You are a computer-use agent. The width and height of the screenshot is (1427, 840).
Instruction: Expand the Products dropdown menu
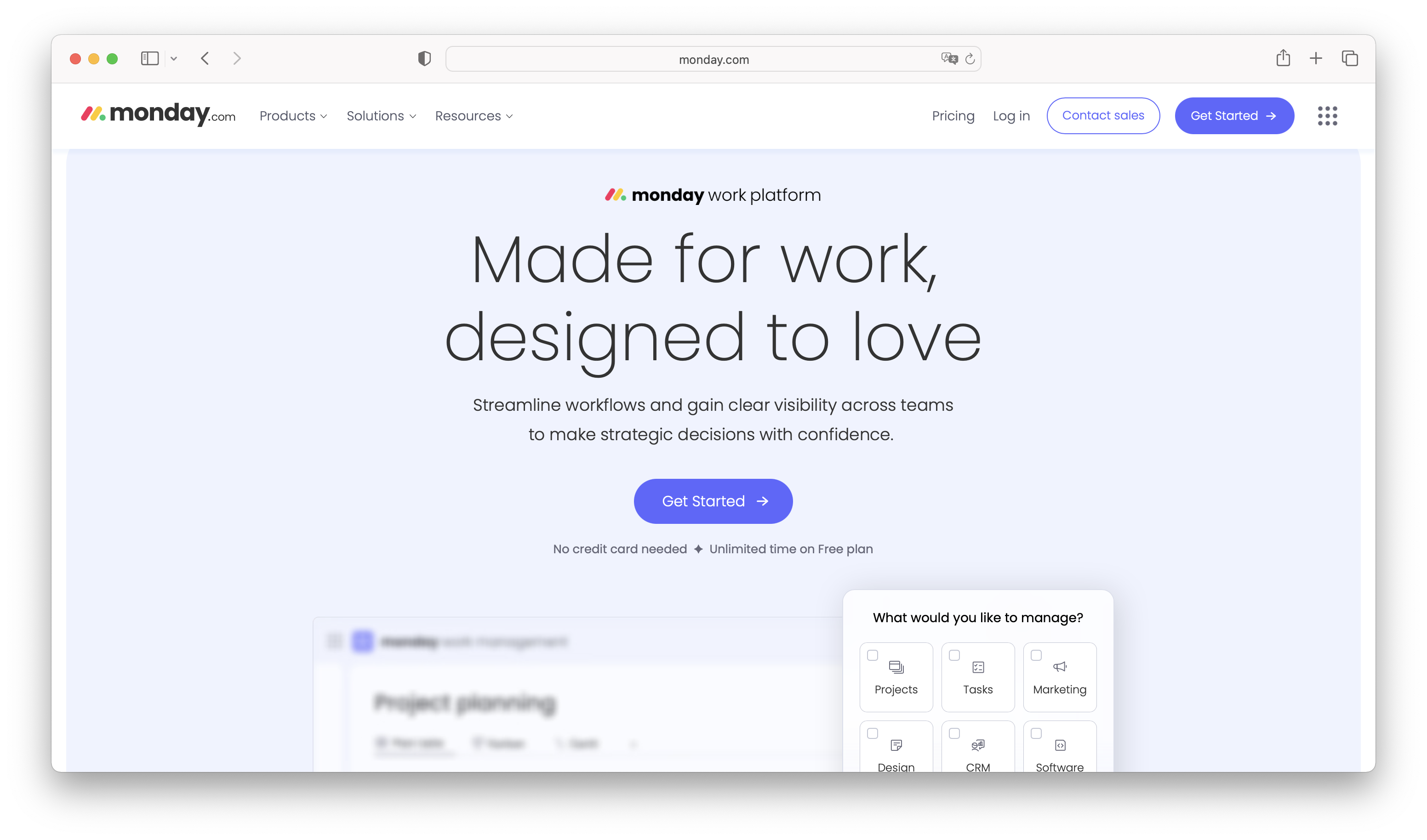(293, 116)
